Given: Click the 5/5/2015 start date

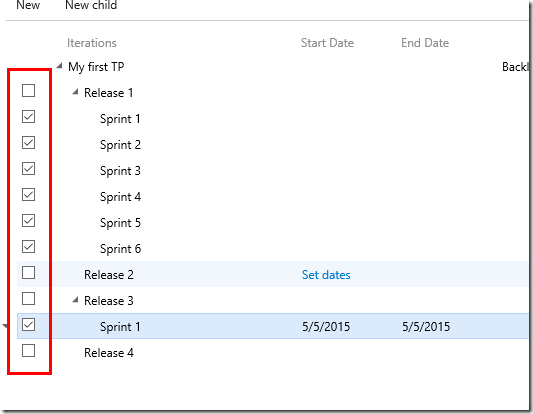Looking at the screenshot, I should pos(326,327).
